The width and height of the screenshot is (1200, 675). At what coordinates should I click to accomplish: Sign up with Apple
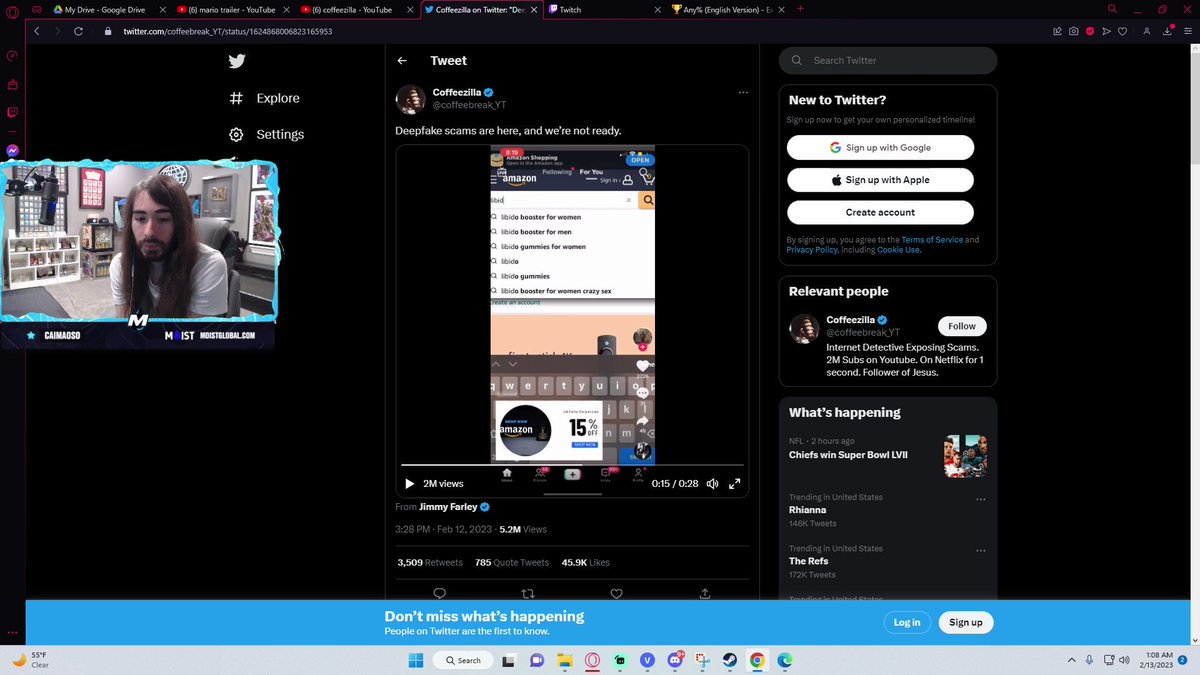880,180
